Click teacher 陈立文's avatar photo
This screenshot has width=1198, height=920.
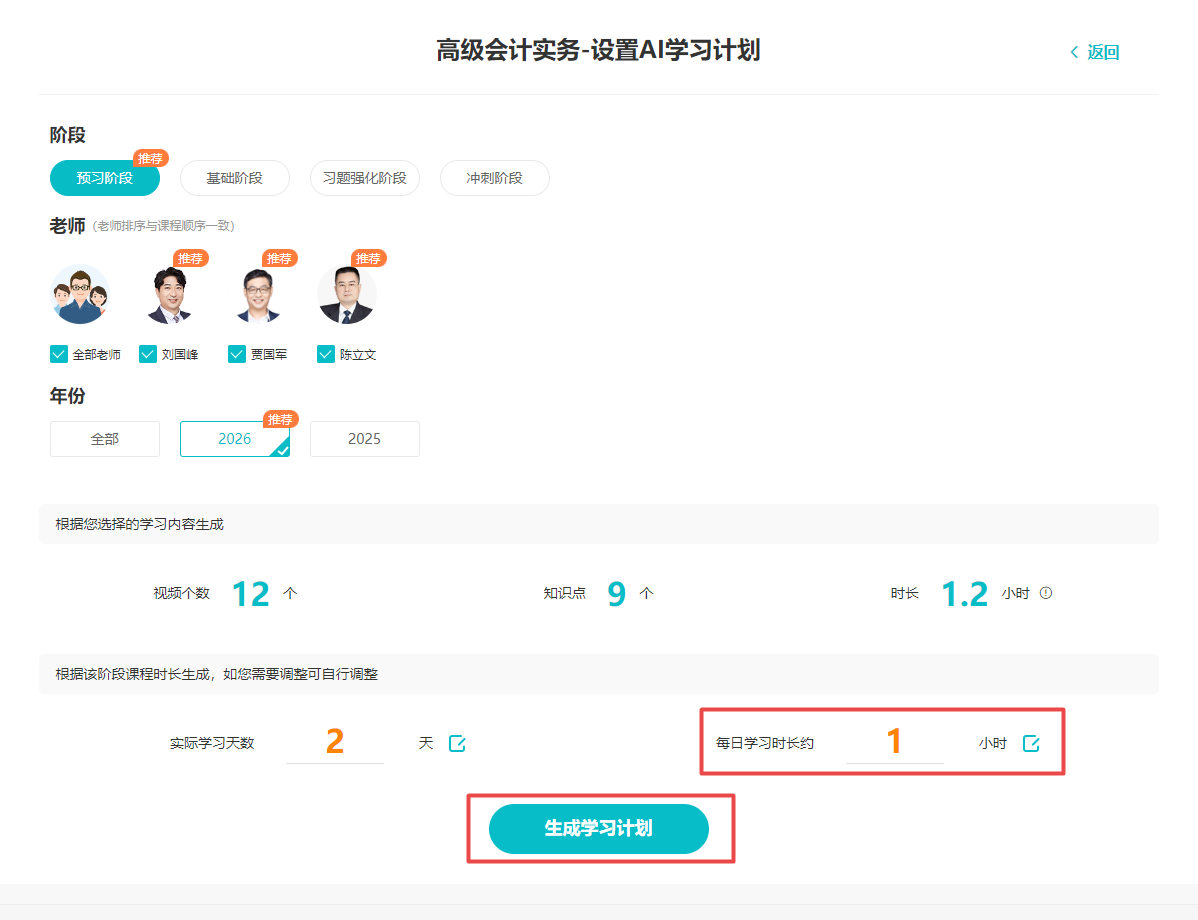[x=346, y=296]
